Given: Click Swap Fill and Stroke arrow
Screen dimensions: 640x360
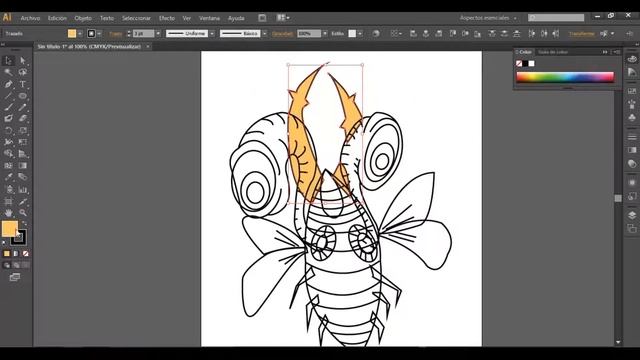Looking at the screenshot, I should click(x=24, y=224).
